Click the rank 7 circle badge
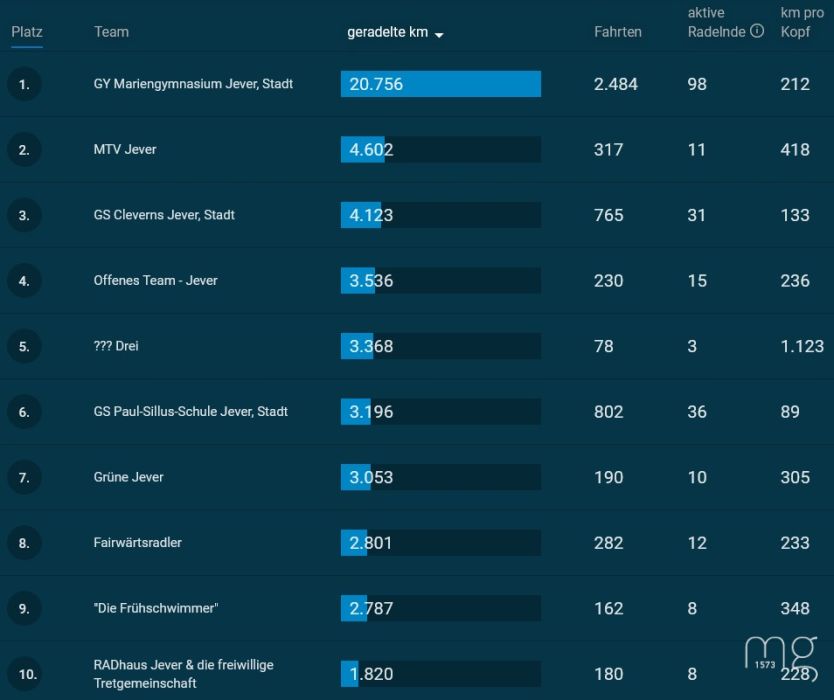Screen dimensions: 834x700 (24, 477)
